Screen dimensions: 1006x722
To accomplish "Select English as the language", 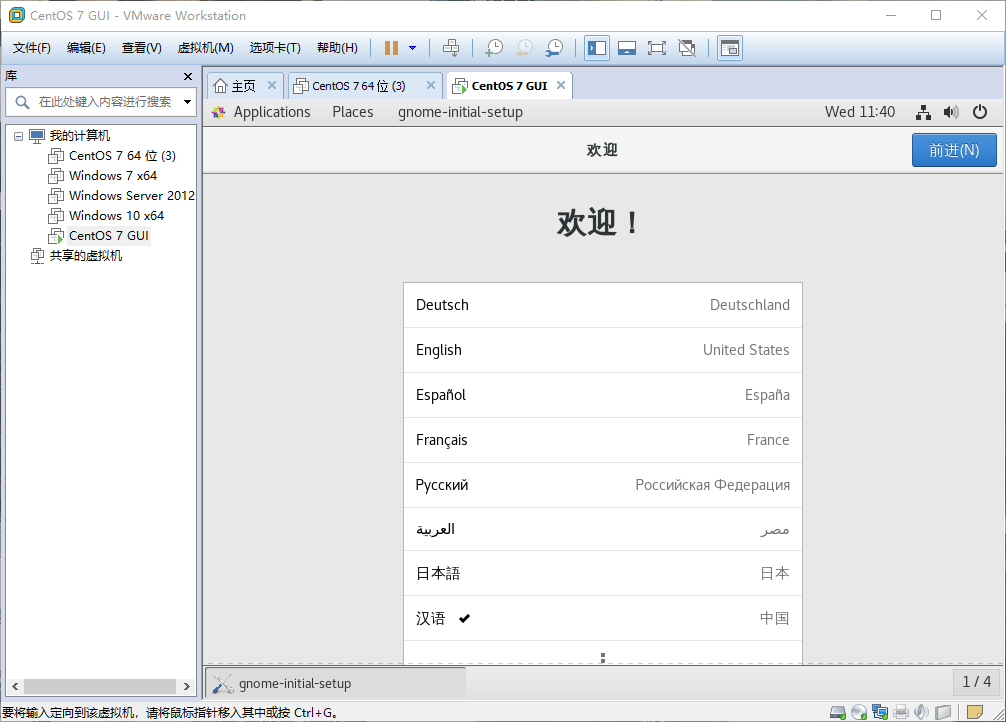I will (602, 350).
